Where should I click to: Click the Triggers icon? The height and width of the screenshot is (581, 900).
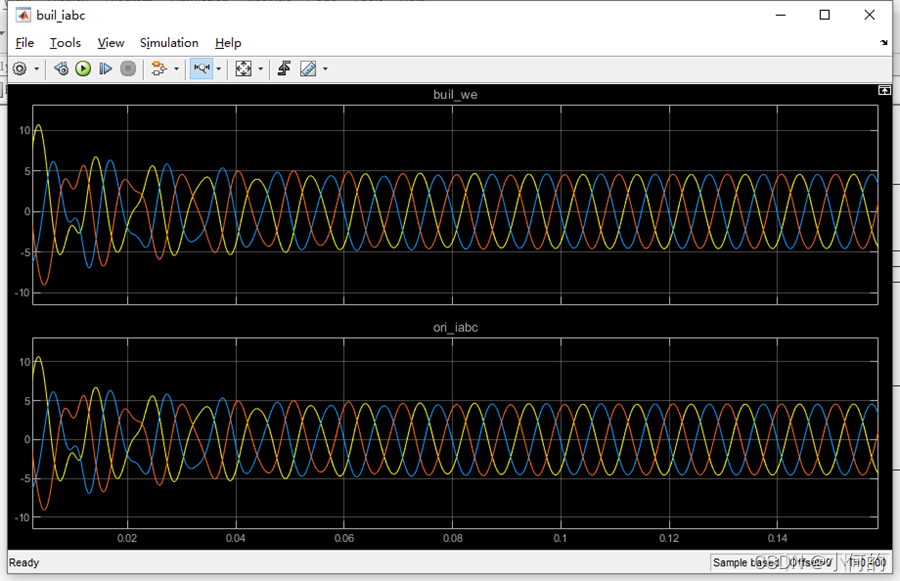click(284, 69)
